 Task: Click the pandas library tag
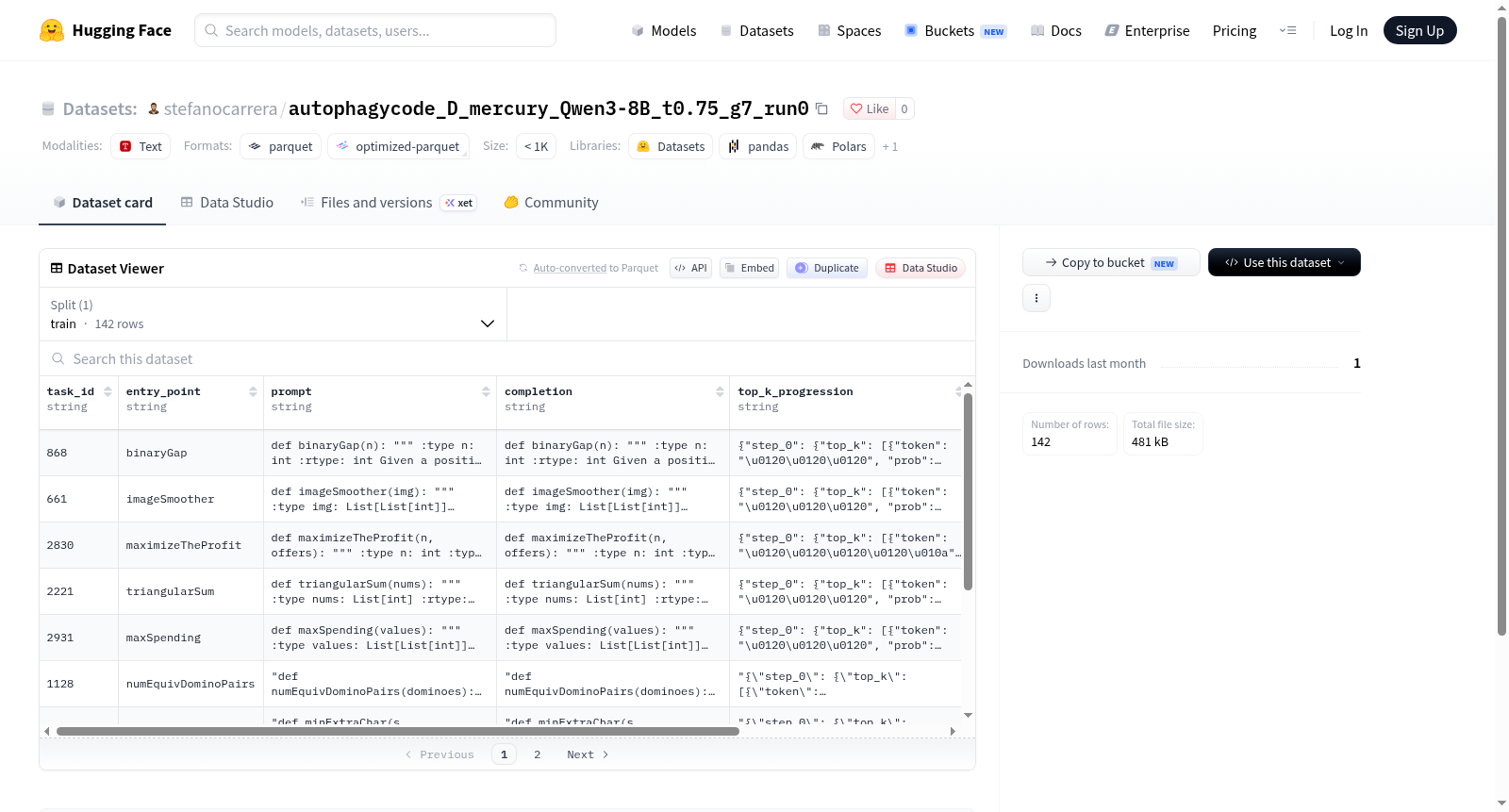point(757,146)
